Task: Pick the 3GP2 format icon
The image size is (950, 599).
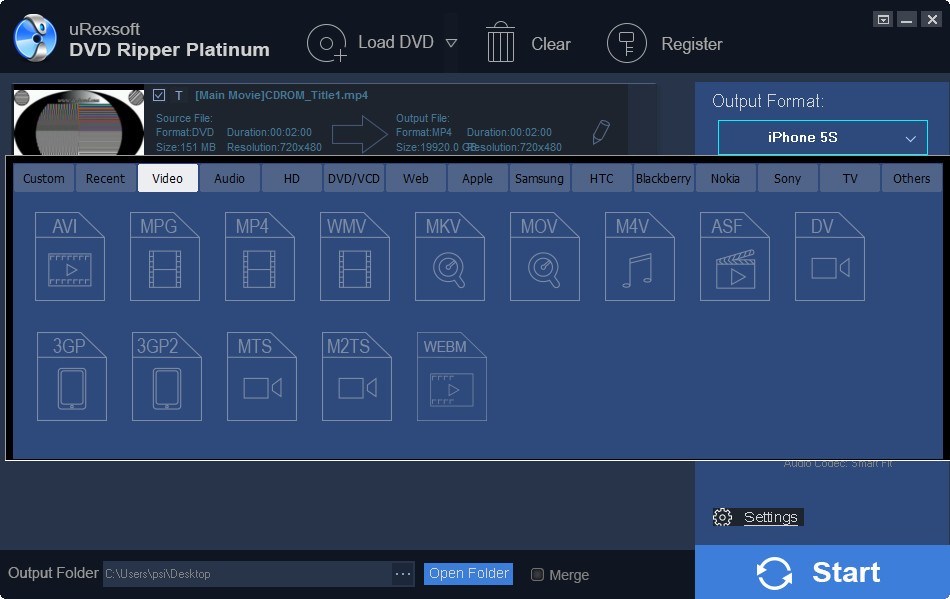Action: click(167, 376)
